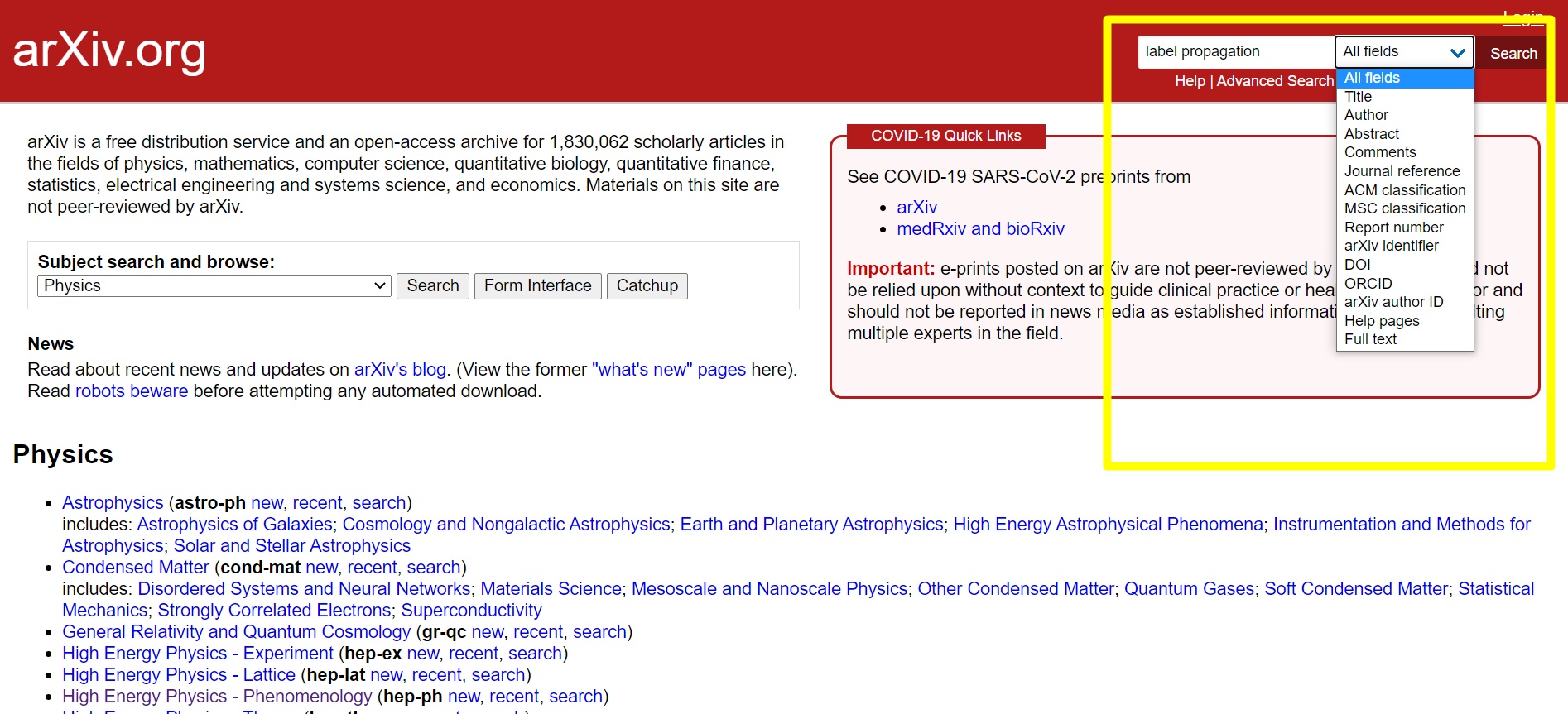Select 'Author' search field option

pos(1405,115)
